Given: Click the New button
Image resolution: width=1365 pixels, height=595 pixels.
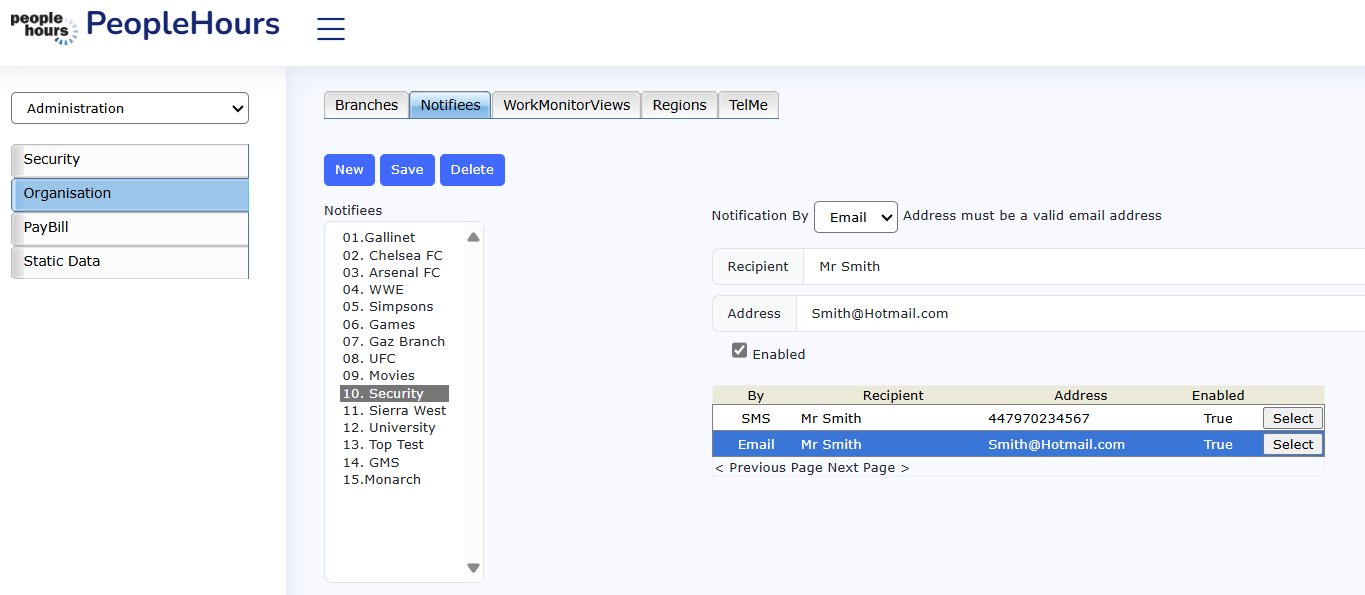Looking at the screenshot, I should [x=349, y=170].
